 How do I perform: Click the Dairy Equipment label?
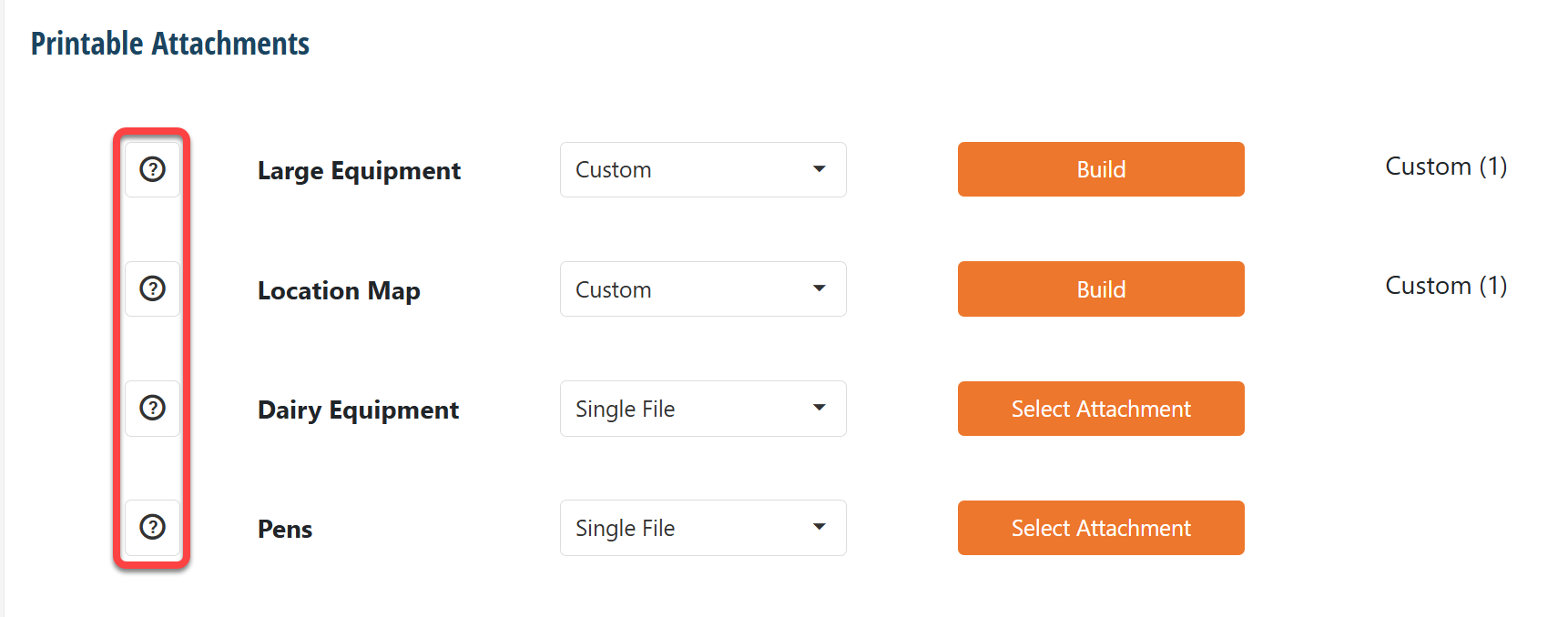click(x=358, y=410)
